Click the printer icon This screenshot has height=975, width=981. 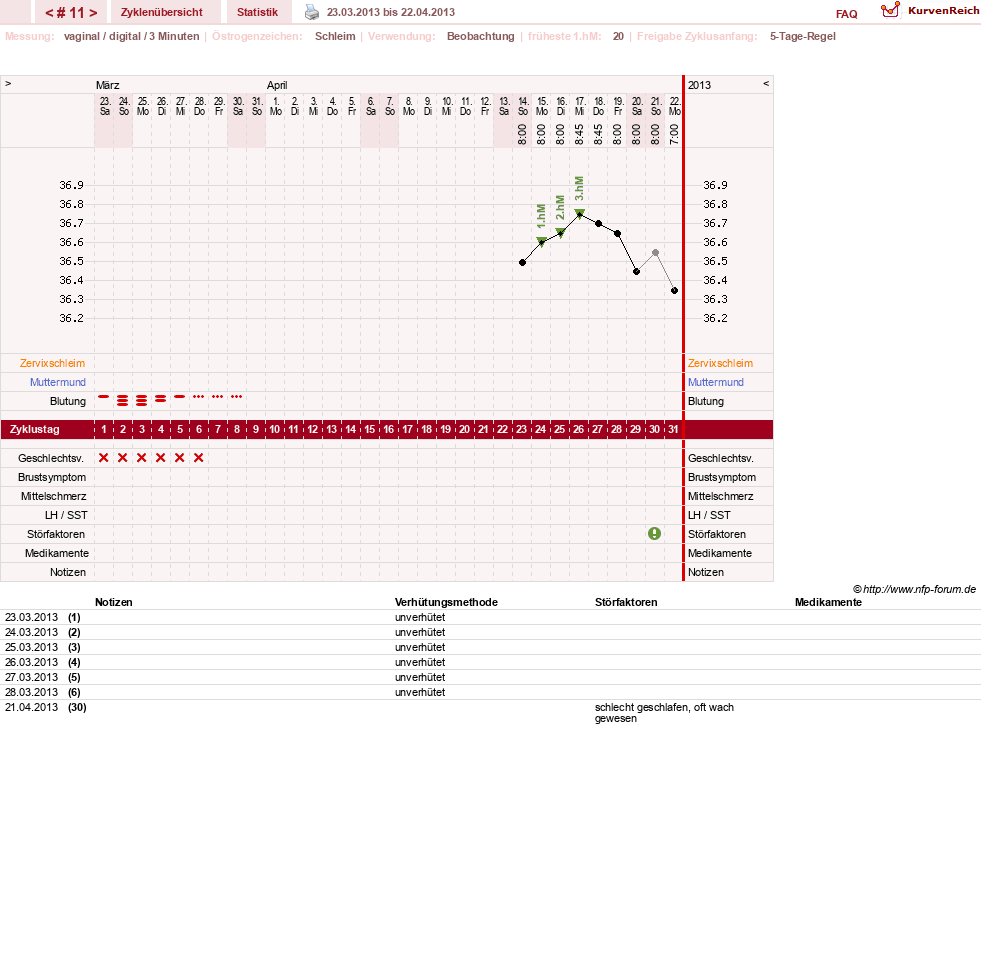312,12
